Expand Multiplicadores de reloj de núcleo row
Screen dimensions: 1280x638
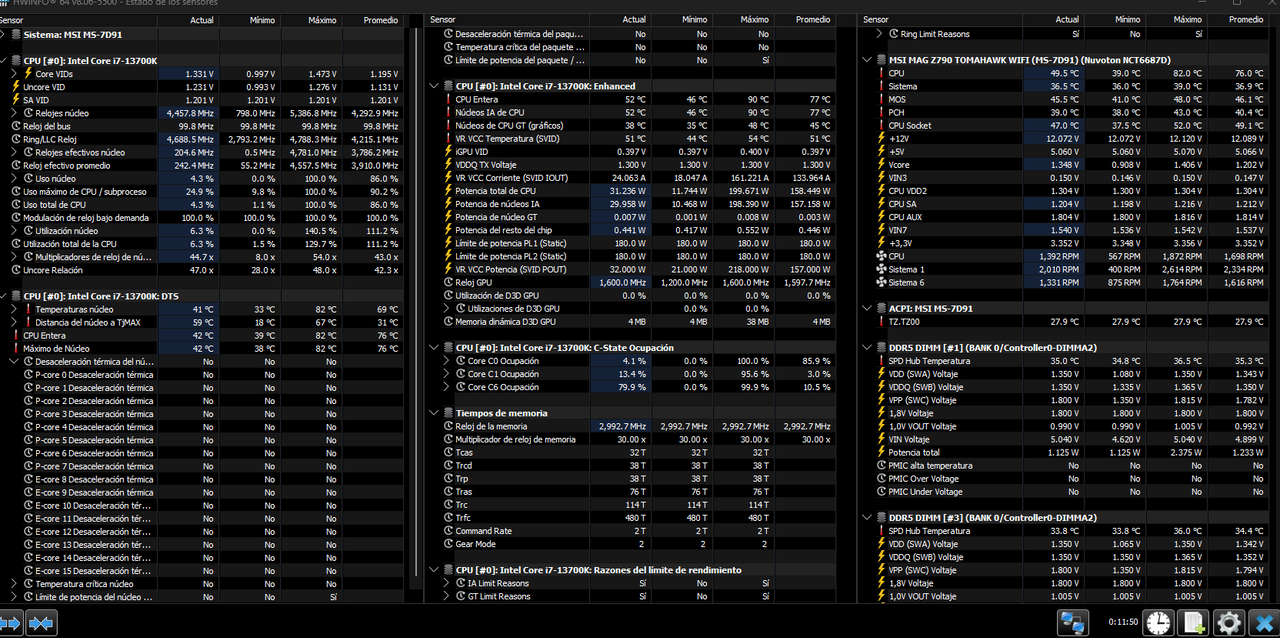click(14, 257)
